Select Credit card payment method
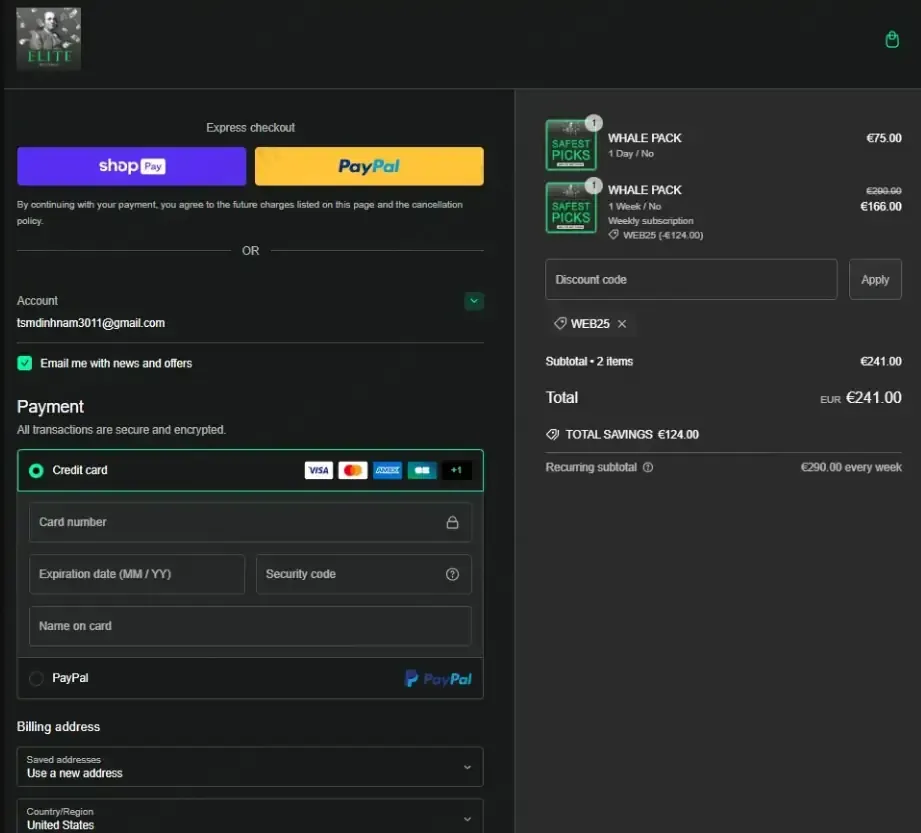This screenshot has height=833, width=921. tap(36, 471)
